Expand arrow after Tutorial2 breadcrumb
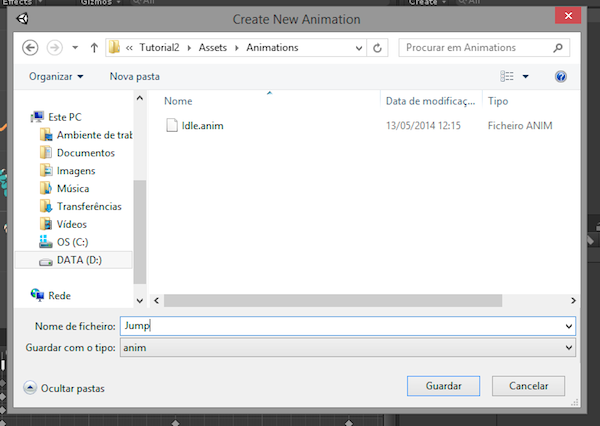 point(189,48)
